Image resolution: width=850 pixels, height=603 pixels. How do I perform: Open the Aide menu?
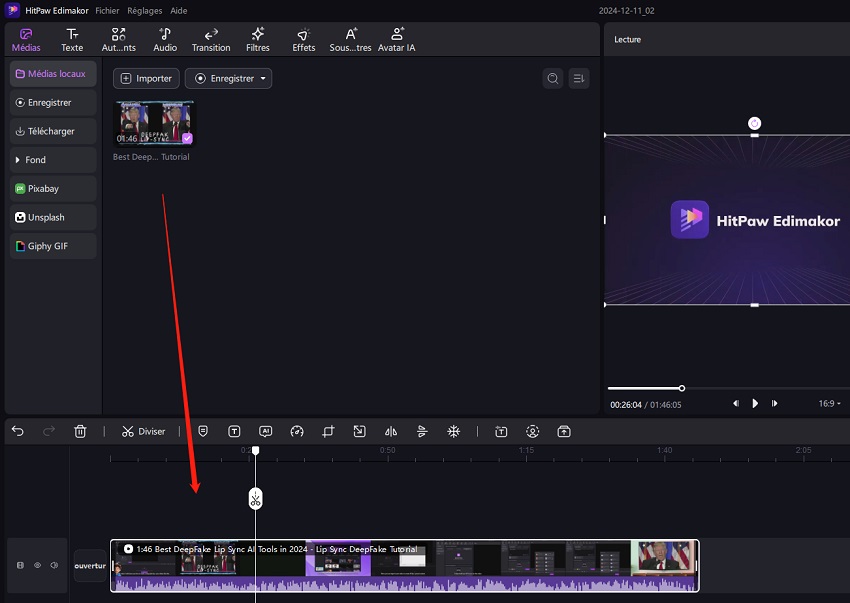(x=179, y=10)
